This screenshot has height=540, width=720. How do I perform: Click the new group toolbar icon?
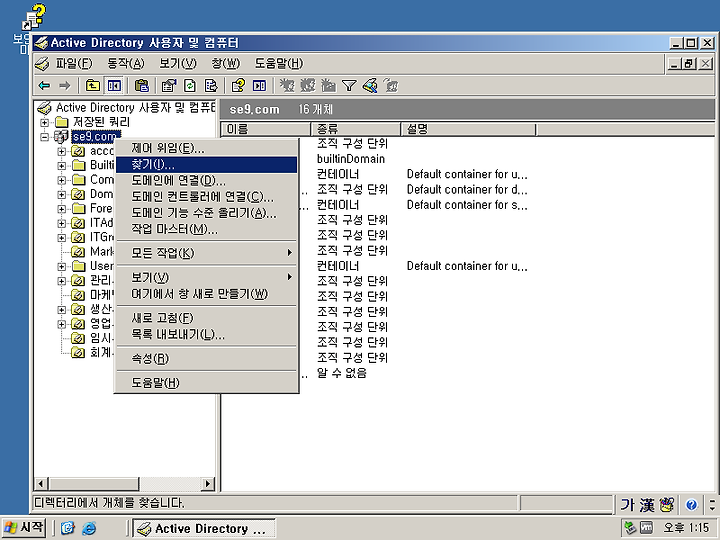[x=308, y=85]
